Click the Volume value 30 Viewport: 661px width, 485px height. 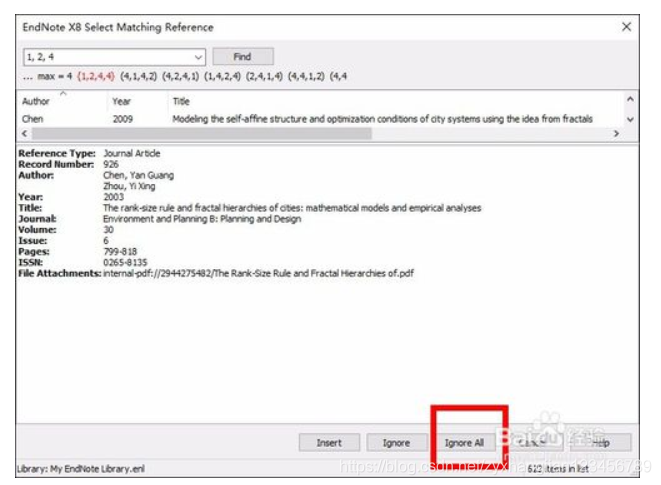108,230
